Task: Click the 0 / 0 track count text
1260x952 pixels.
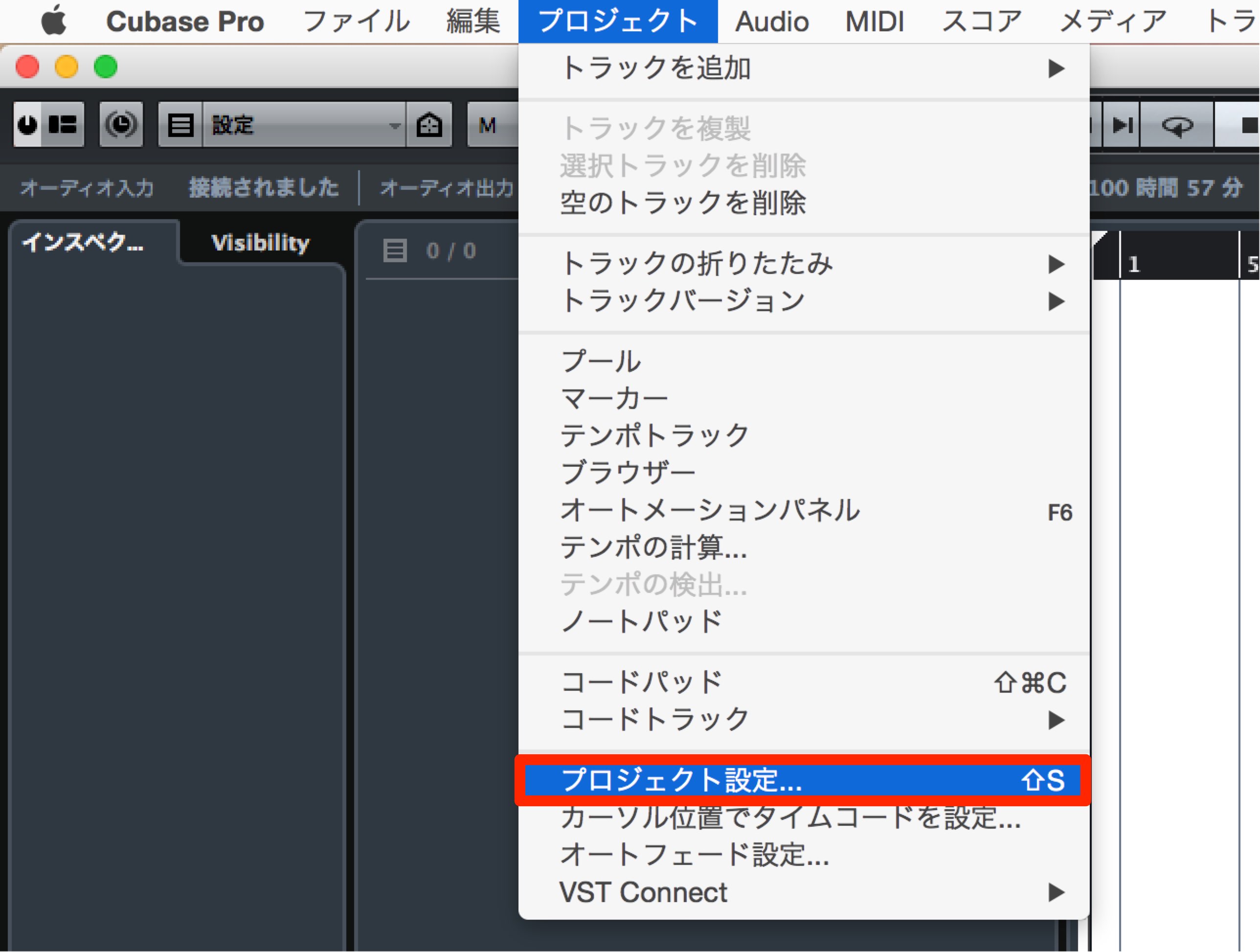Action: pyautogui.click(x=450, y=250)
